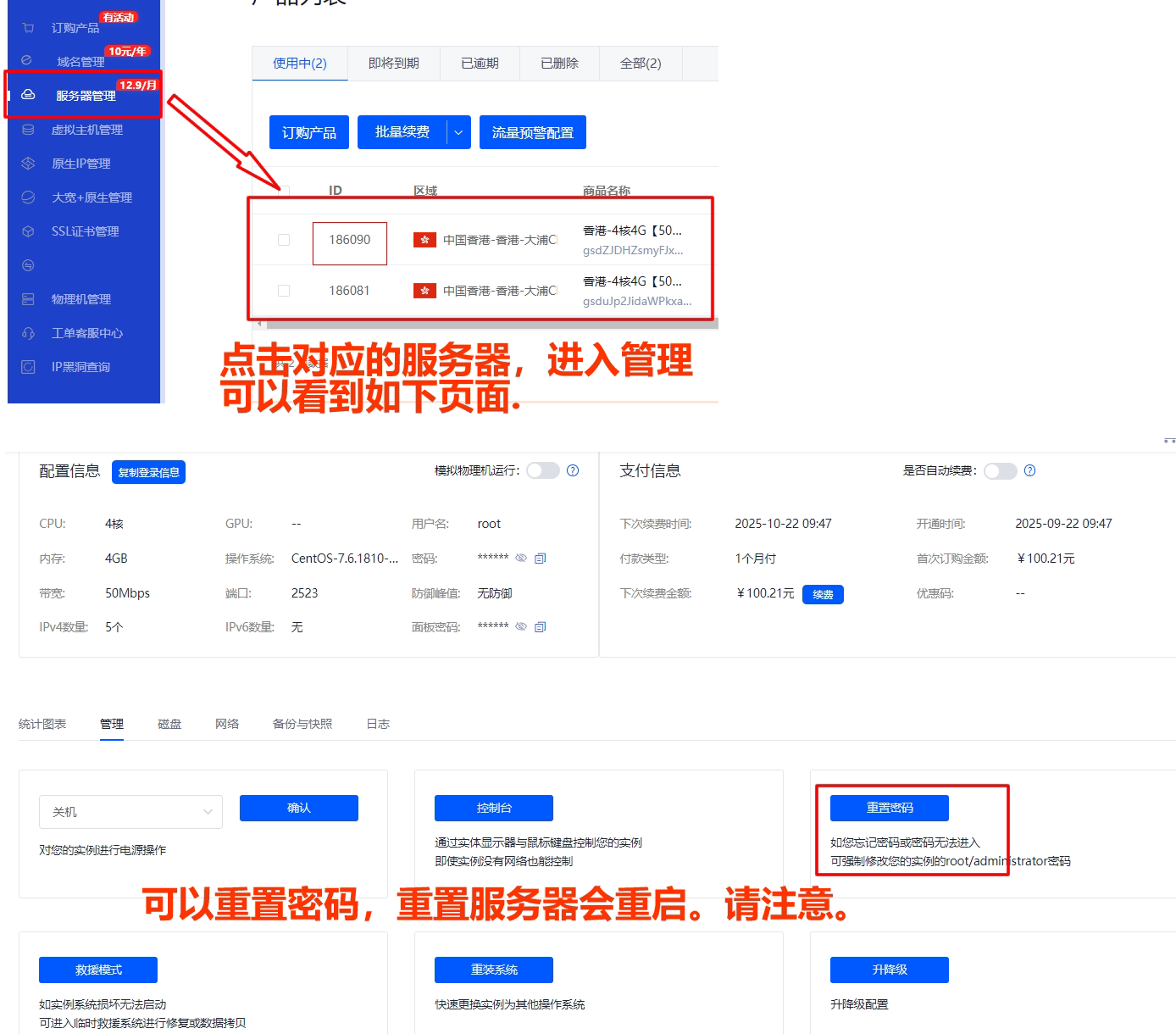Click help icon beside 模拟物理机运行

coord(573,470)
